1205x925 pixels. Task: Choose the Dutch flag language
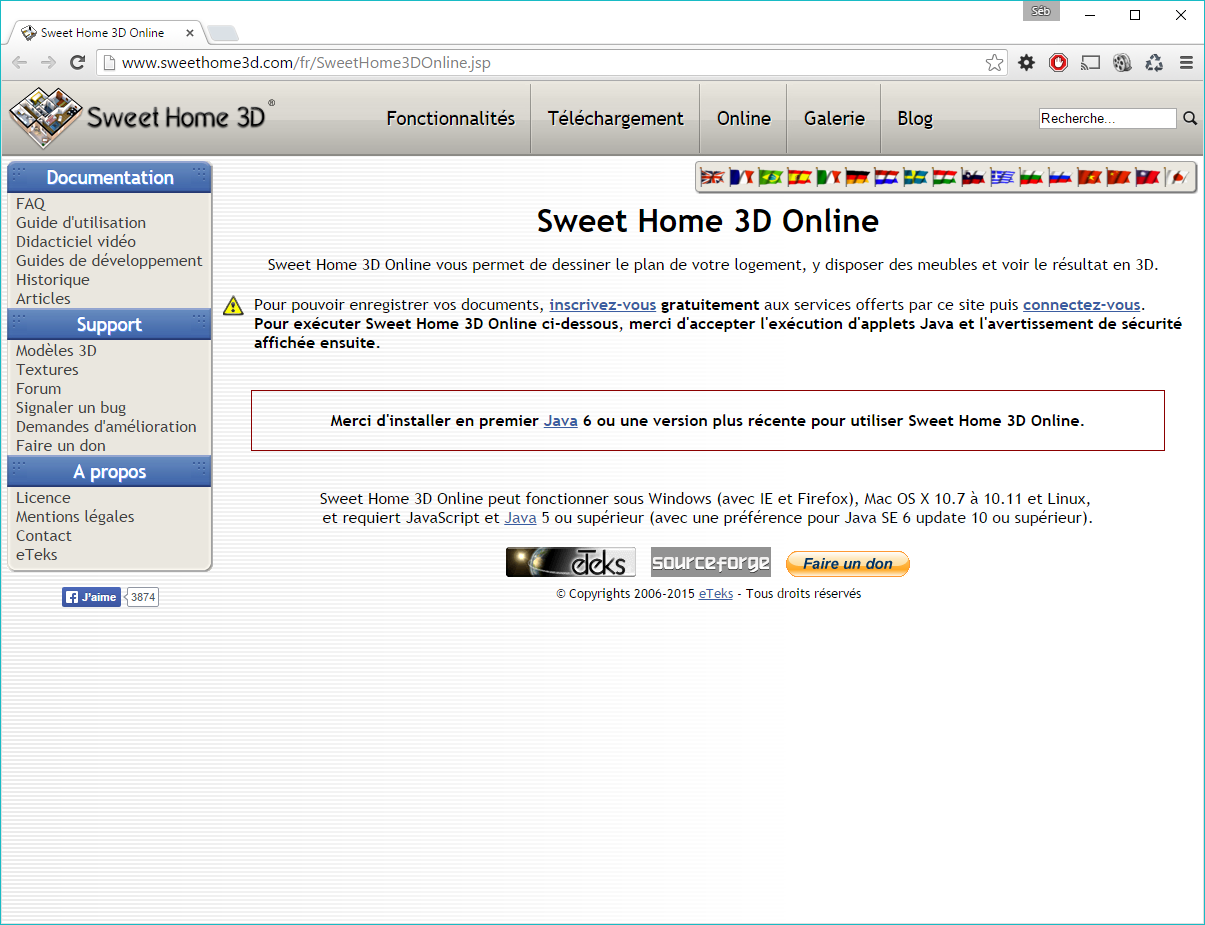(x=886, y=177)
